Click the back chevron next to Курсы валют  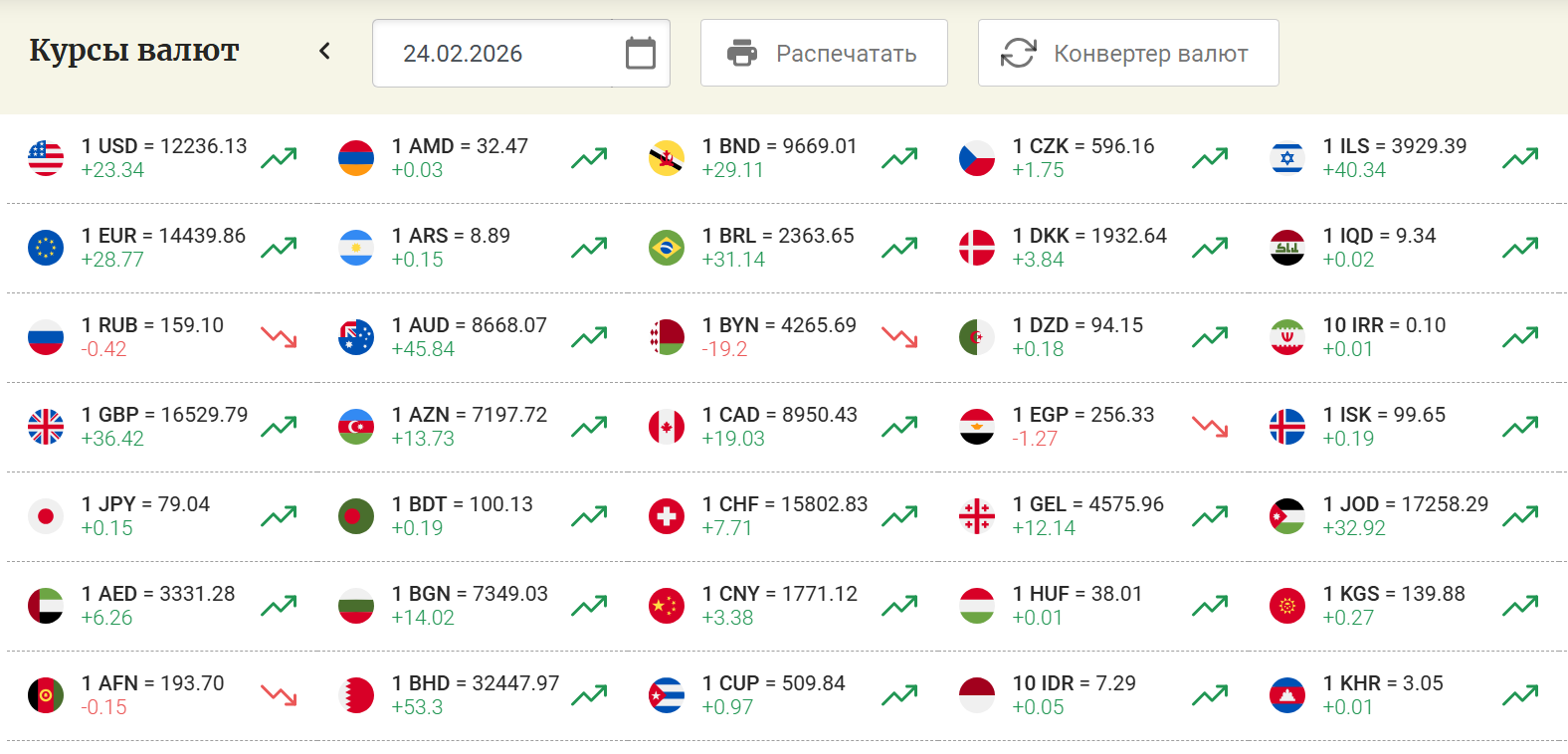324,51
